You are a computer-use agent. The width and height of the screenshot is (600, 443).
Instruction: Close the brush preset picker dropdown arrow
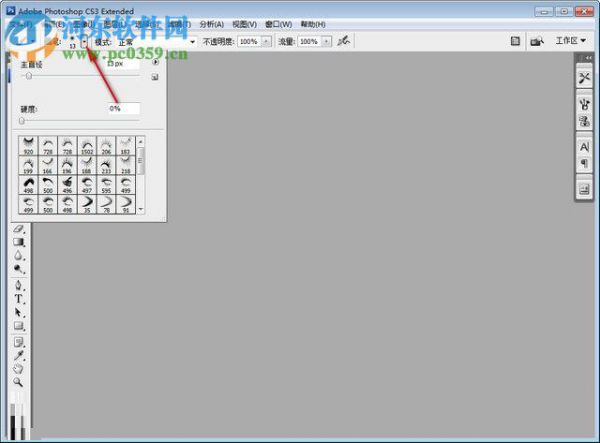[84, 41]
